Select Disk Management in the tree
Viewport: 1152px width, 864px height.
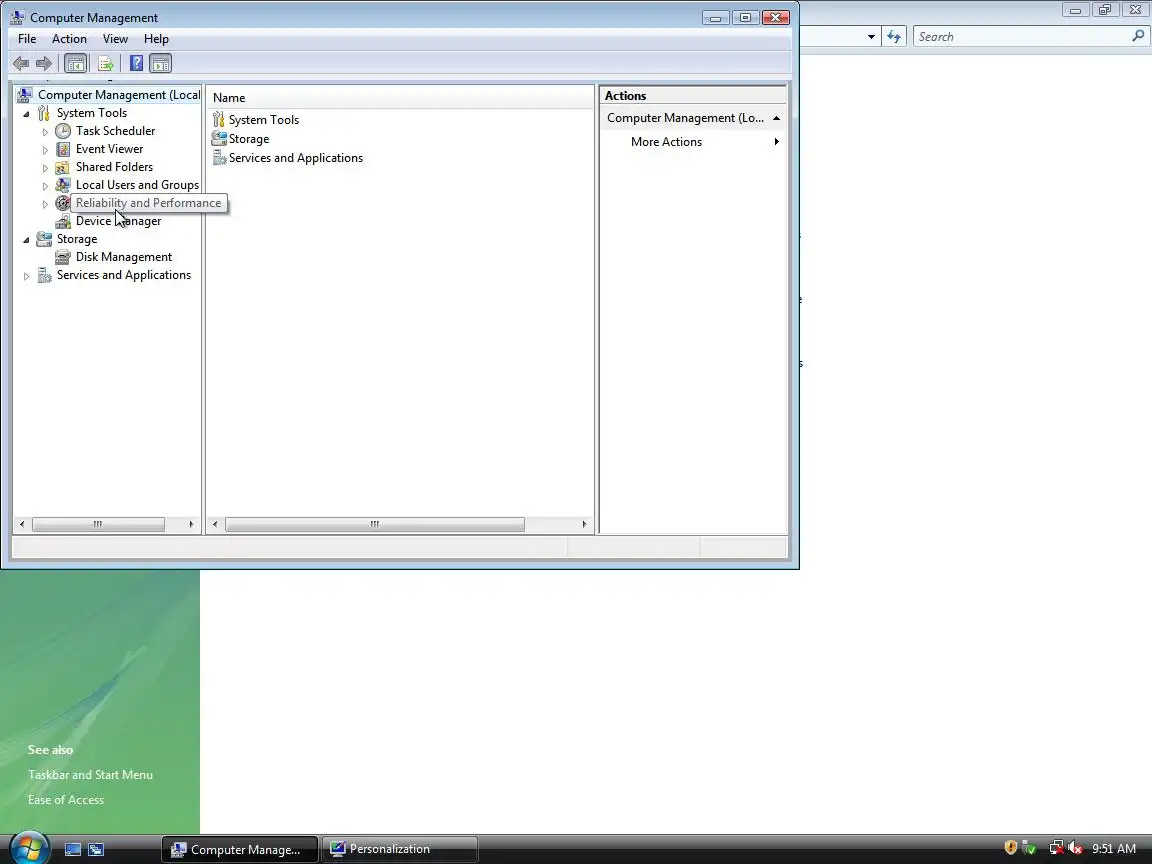point(123,257)
